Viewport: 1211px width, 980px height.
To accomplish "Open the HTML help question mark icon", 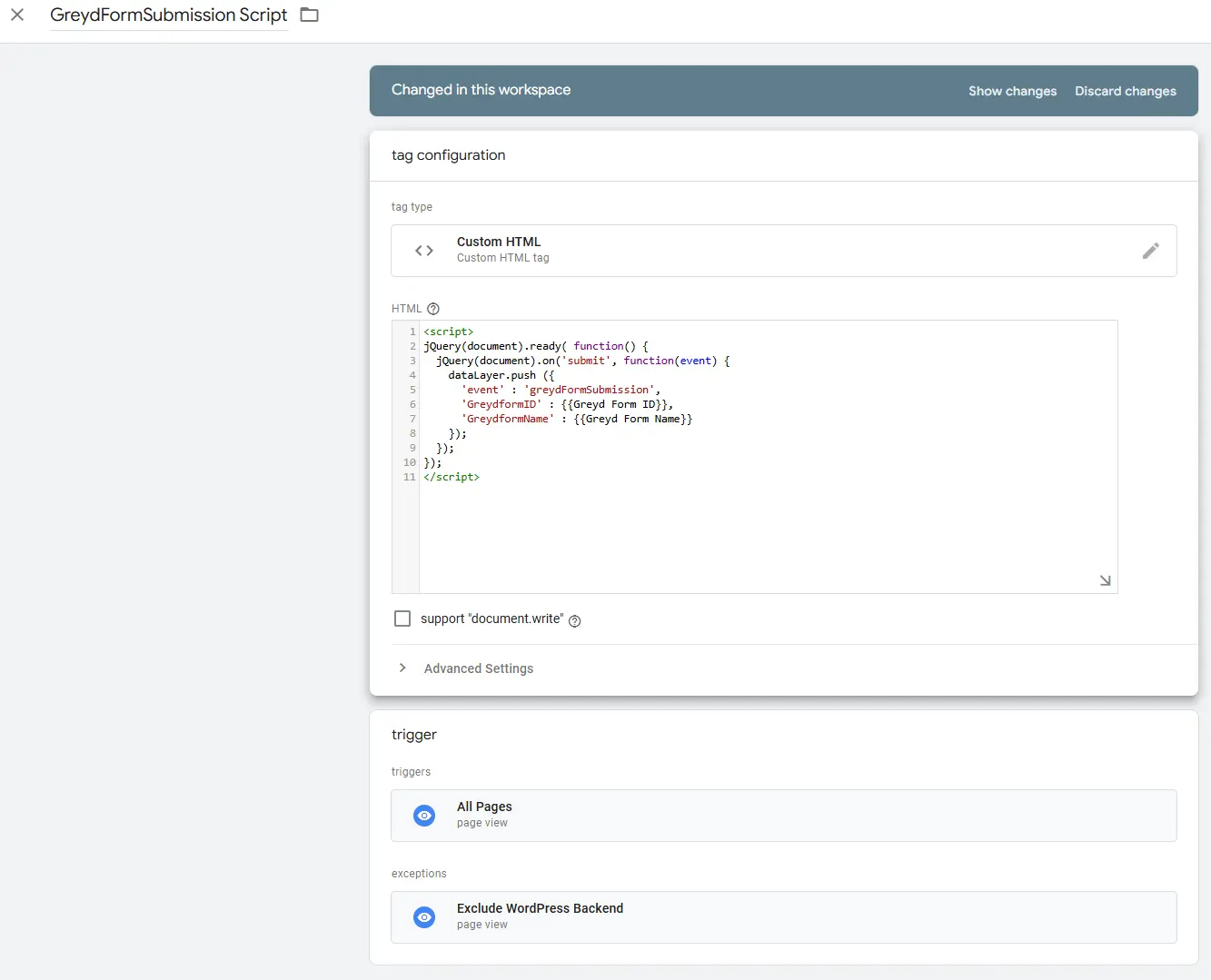I will click(433, 309).
